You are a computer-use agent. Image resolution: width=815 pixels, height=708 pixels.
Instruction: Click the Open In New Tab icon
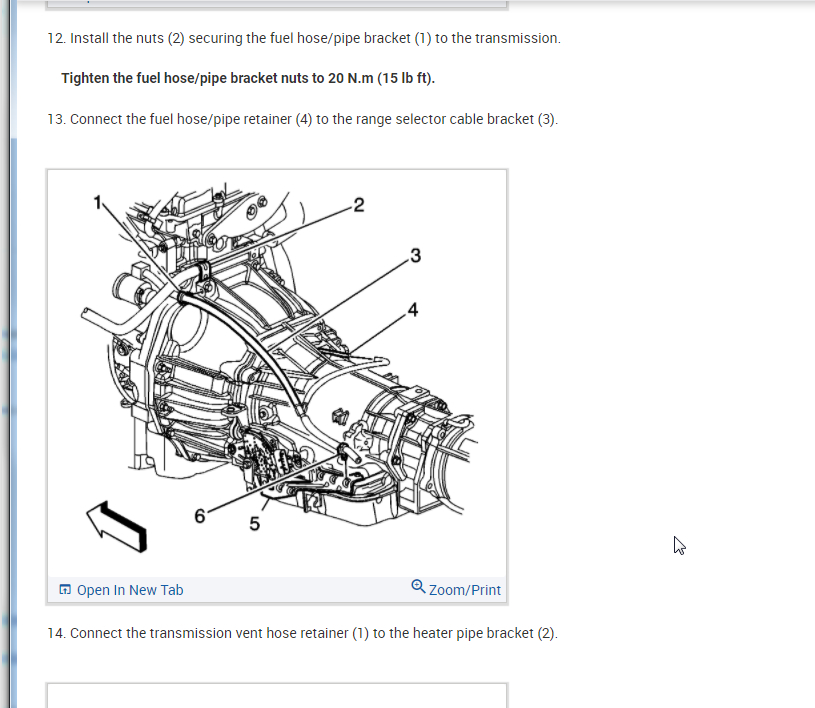(65, 589)
